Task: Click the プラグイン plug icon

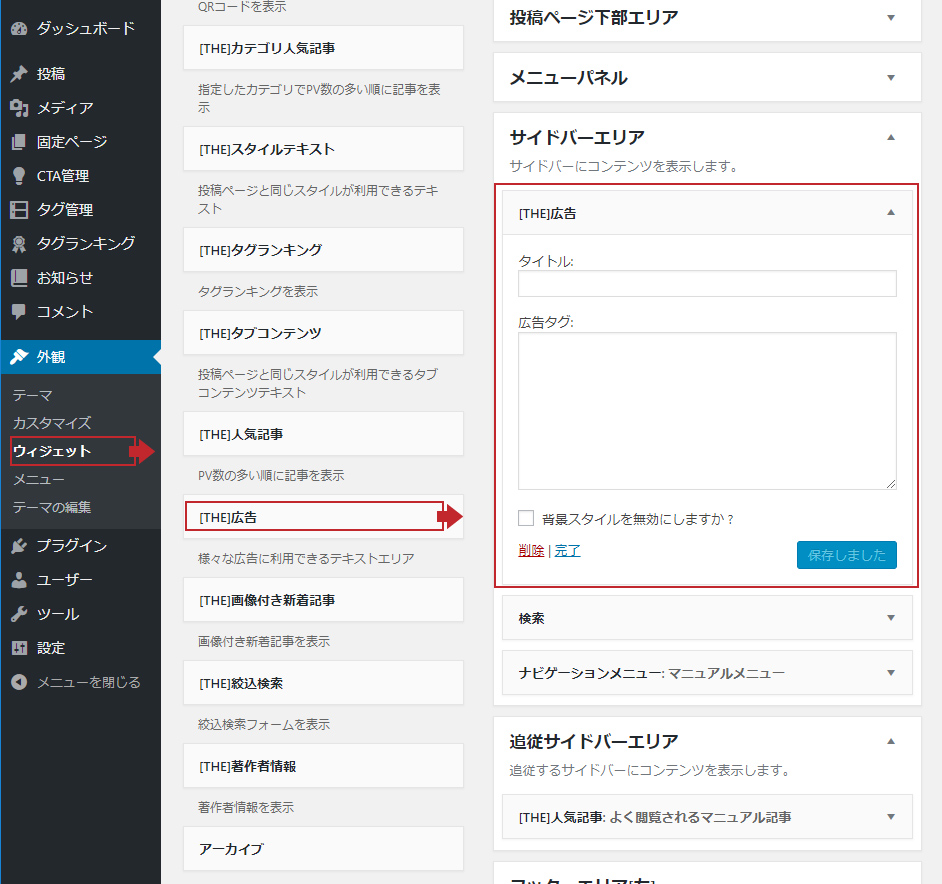Action: pos(19,546)
